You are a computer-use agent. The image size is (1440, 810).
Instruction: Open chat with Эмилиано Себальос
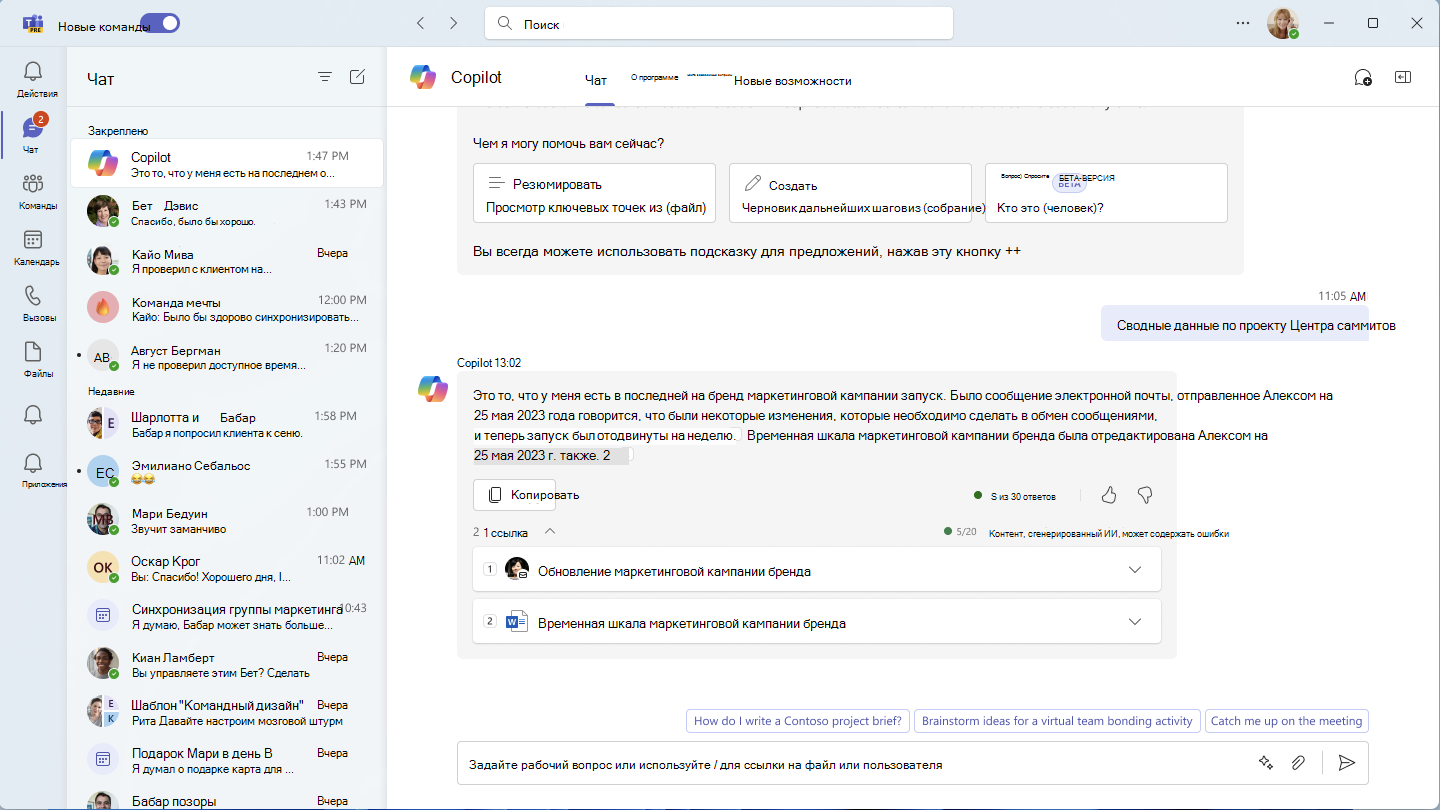coord(227,472)
